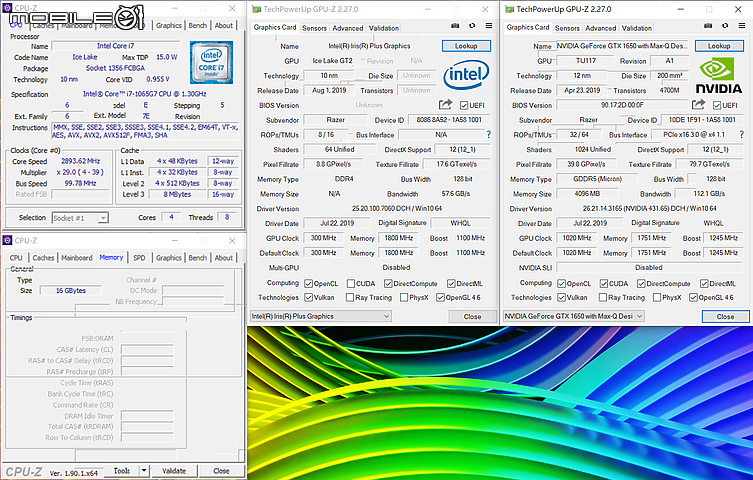Toggle Vulkan checkbox in Intel GPU-Z

click(x=309, y=298)
